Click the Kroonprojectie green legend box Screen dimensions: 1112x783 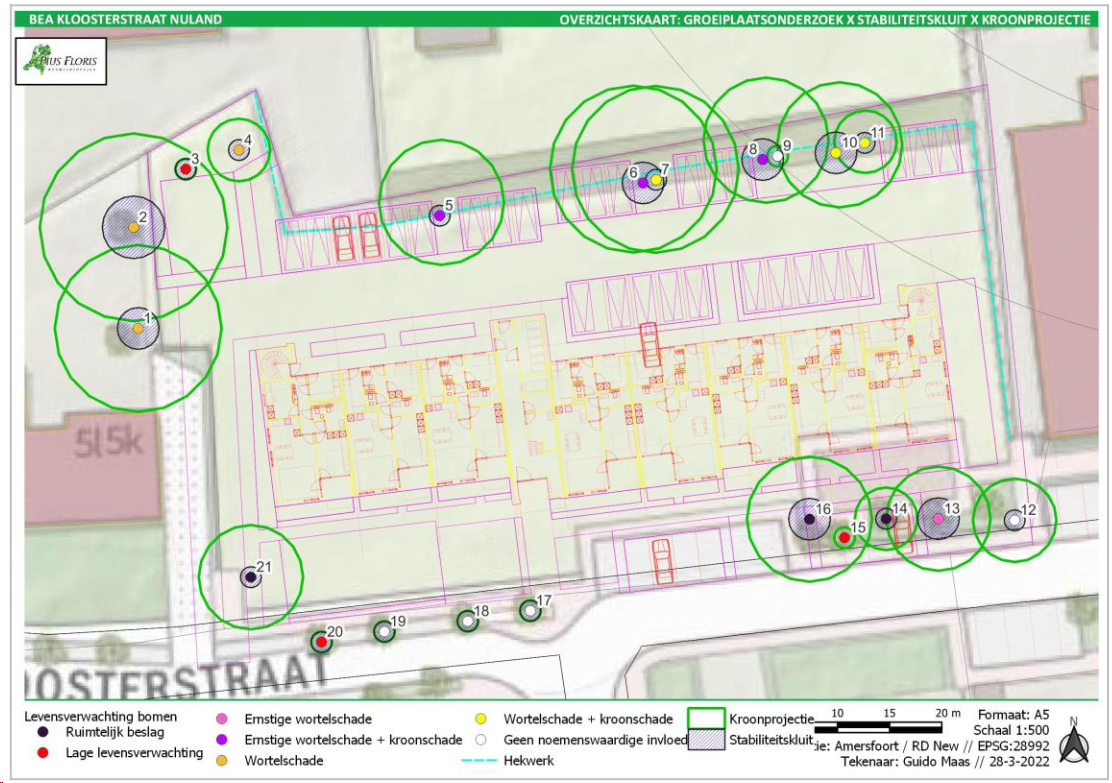[x=706, y=718]
